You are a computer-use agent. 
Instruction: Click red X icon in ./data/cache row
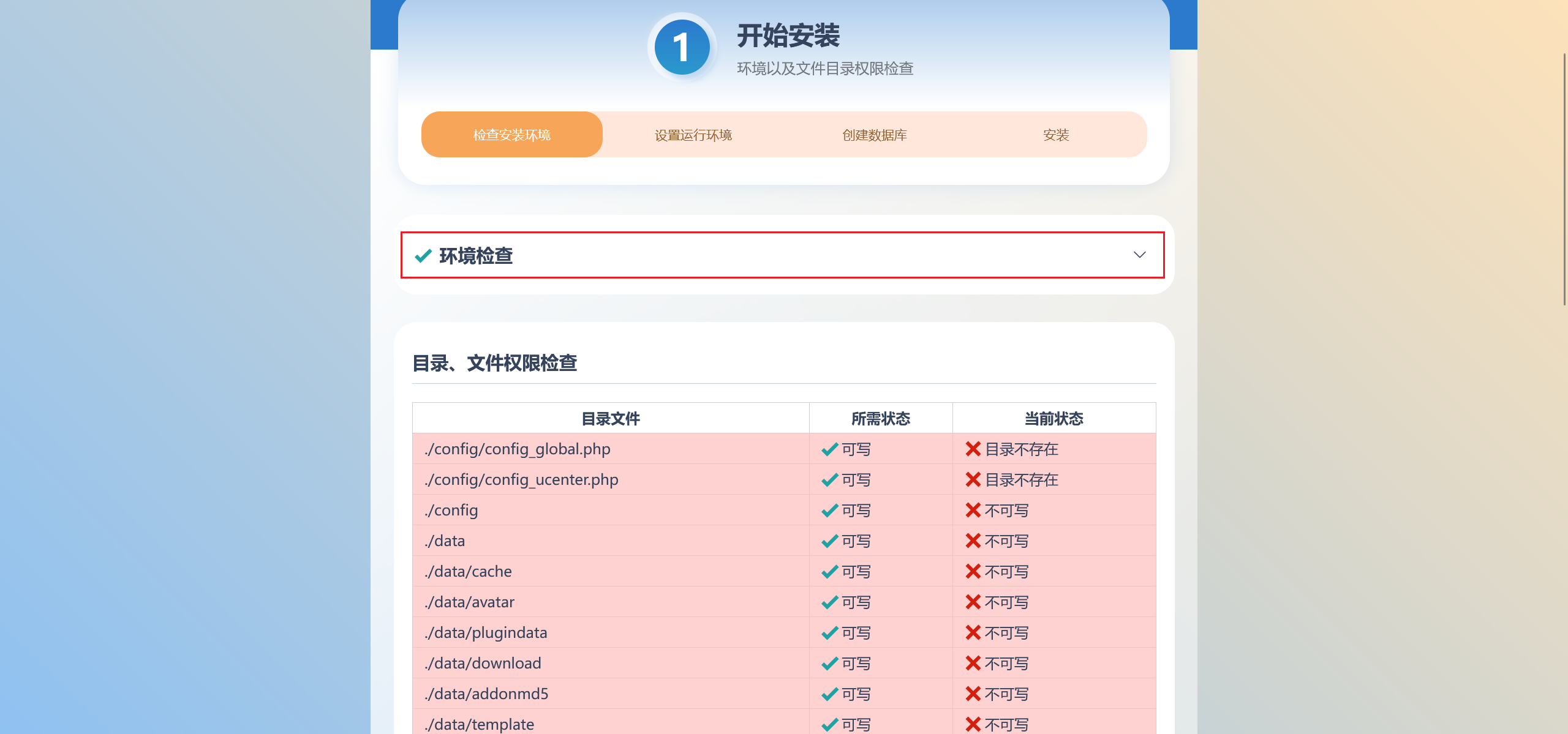(x=973, y=572)
